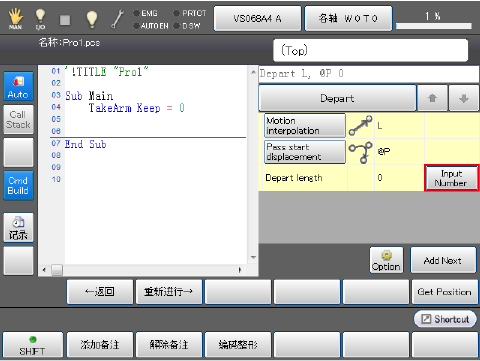Click the PRTCT indicator
This screenshot has height=361, width=480.
click(190, 13)
